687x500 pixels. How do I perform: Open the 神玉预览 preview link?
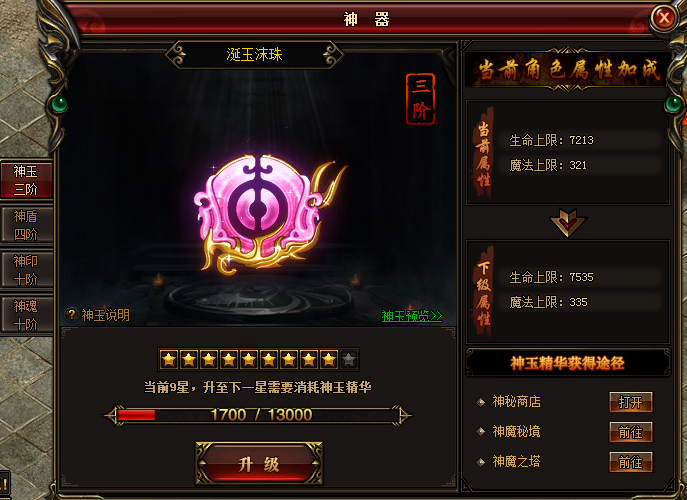[x=412, y=316]
